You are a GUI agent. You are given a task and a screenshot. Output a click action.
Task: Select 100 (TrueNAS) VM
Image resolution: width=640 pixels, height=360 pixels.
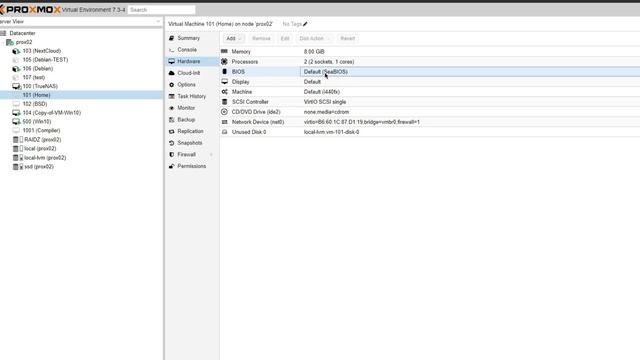point(40,86)
